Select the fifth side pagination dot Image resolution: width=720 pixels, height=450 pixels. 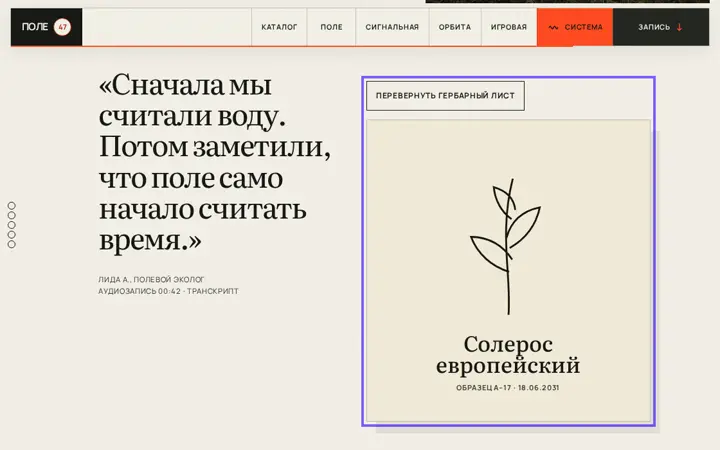coord(11,244)
